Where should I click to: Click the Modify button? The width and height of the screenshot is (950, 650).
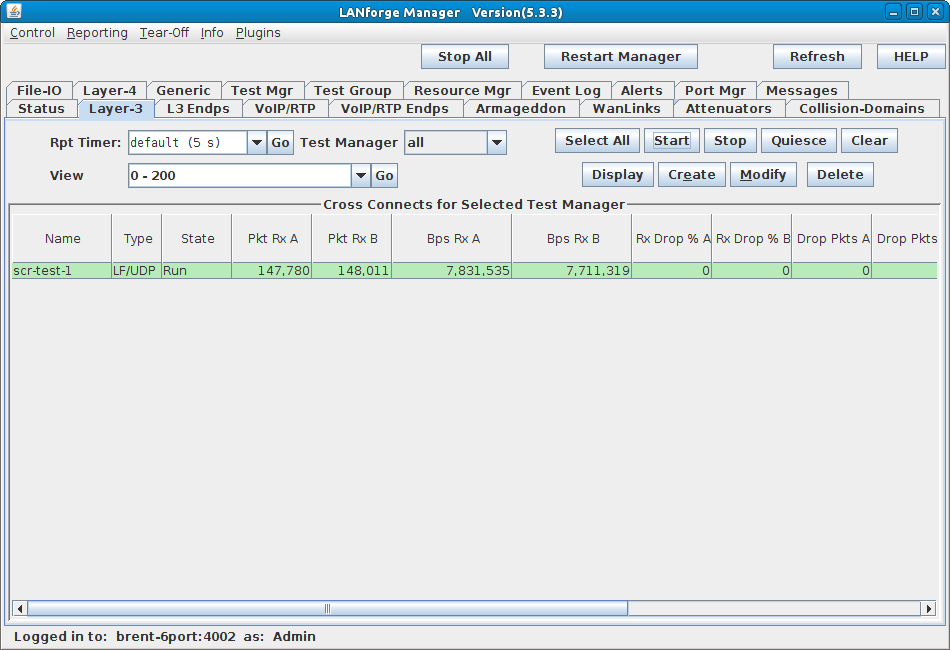click(763, 174)
